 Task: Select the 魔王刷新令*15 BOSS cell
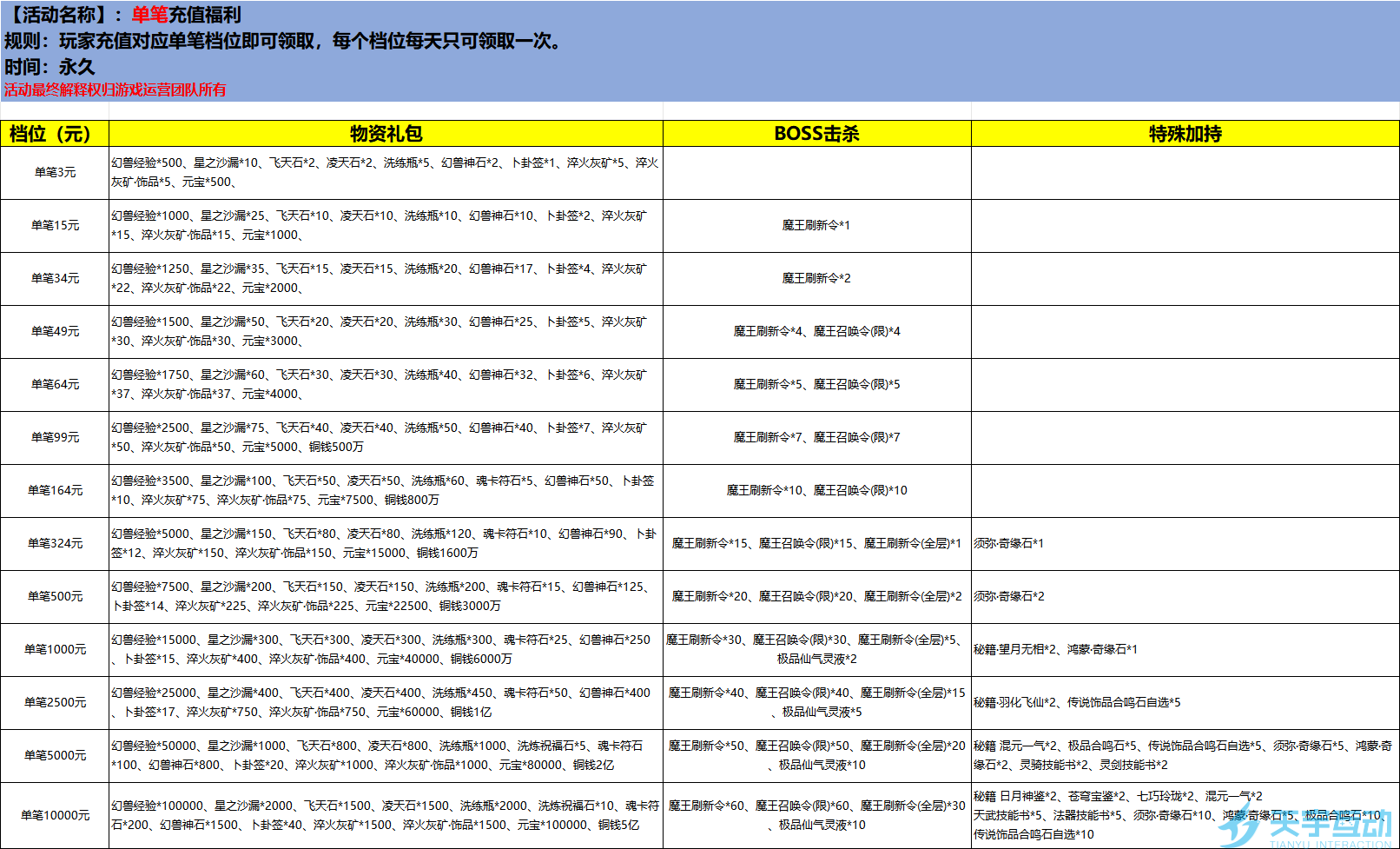click(x=816, y=544)
